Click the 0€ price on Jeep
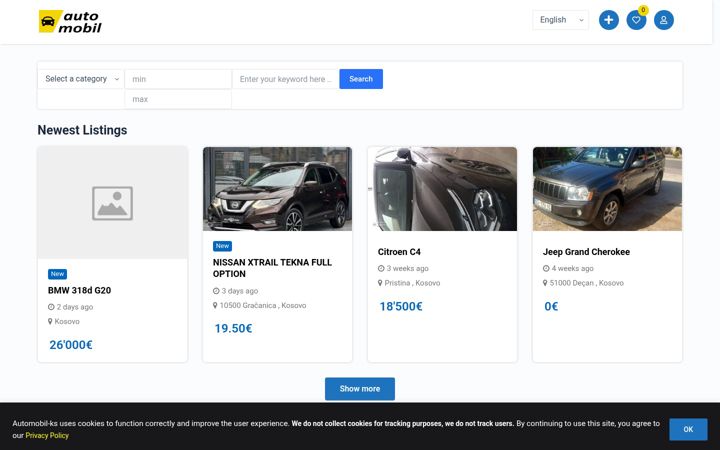 551,306
